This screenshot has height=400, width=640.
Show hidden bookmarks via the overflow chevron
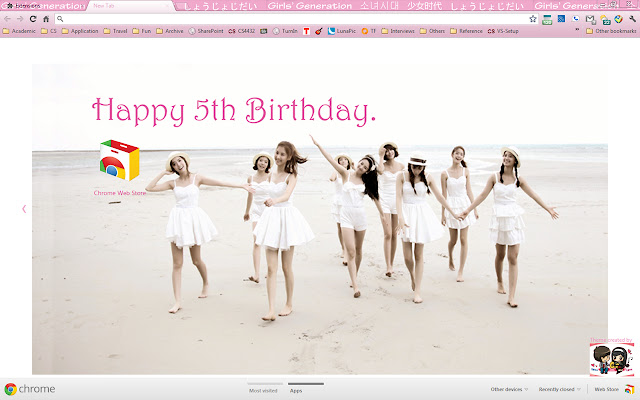(x=577, y=30)
